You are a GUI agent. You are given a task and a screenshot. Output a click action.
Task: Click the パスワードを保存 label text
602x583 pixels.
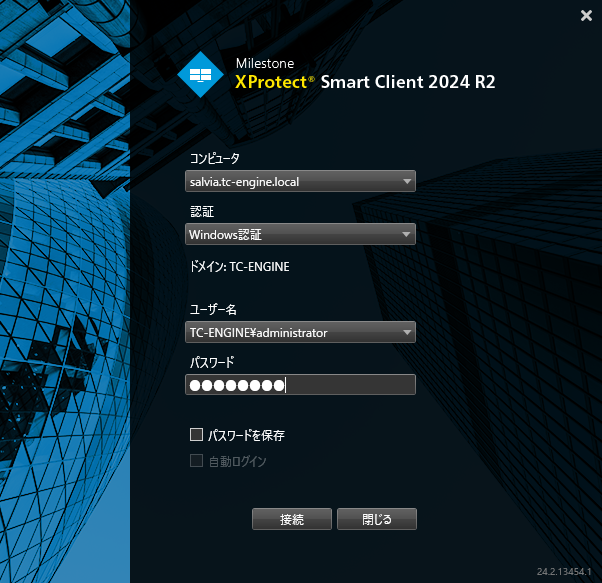pos(246,435)
